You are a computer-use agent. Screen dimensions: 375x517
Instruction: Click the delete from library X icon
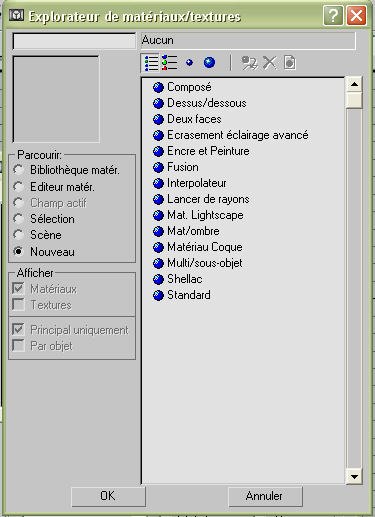[x=270, y=63]
